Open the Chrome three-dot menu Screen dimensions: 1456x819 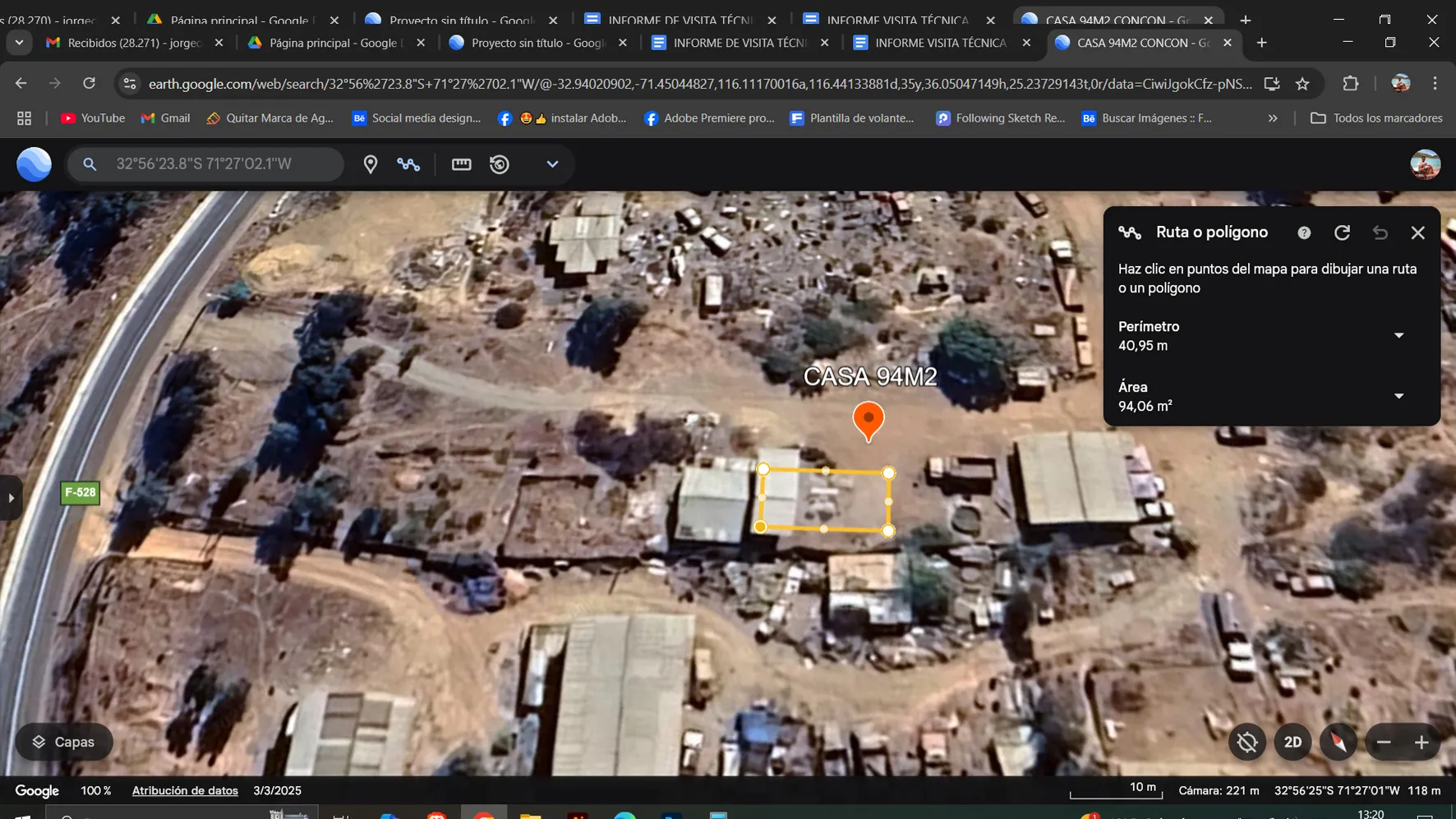pyautogui.click(x=1435, y=83)
